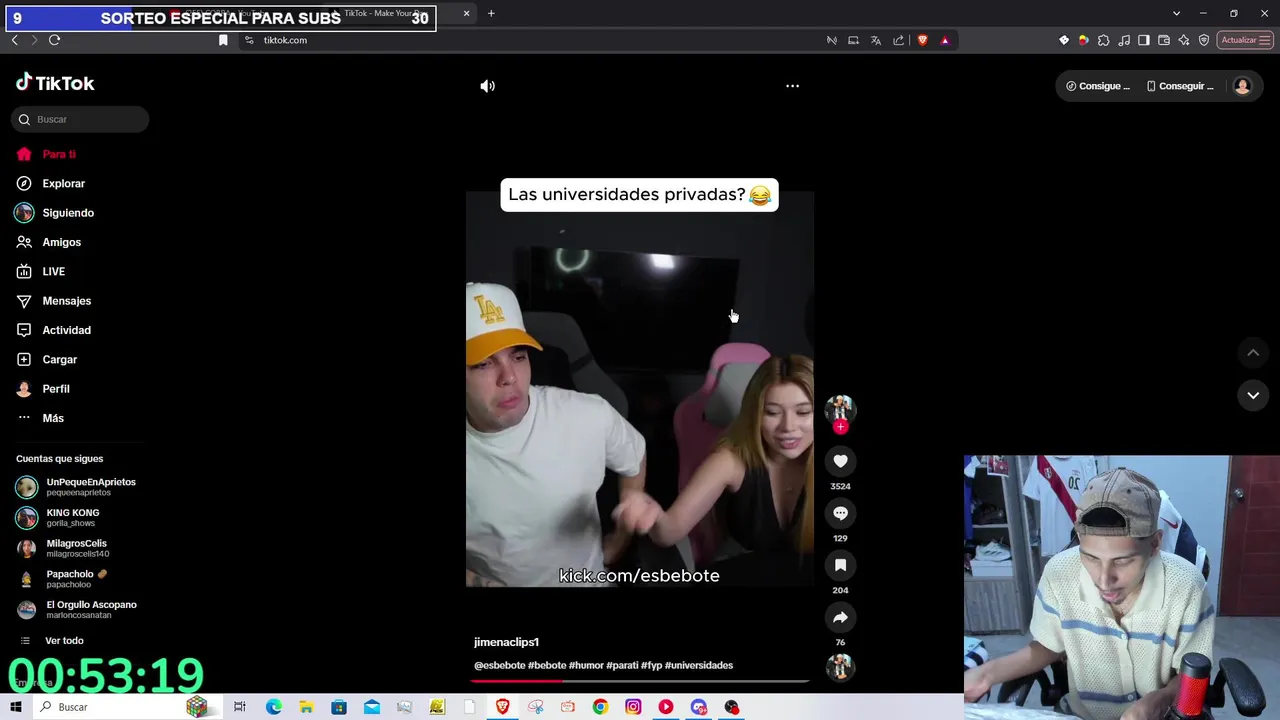
Task: Open El Orgullo Ascopano account
Action: [77, 609]
